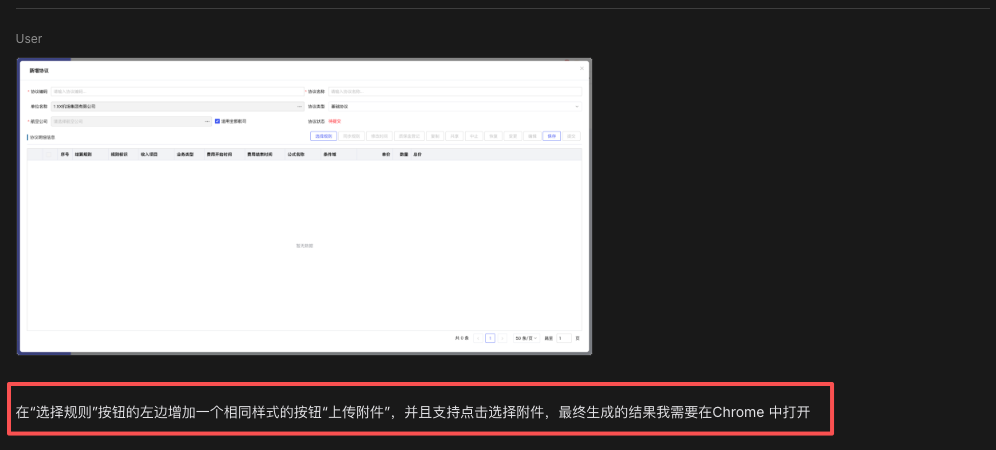
Task: Open the 协议类型 dropdown
Action: [455, 106]
